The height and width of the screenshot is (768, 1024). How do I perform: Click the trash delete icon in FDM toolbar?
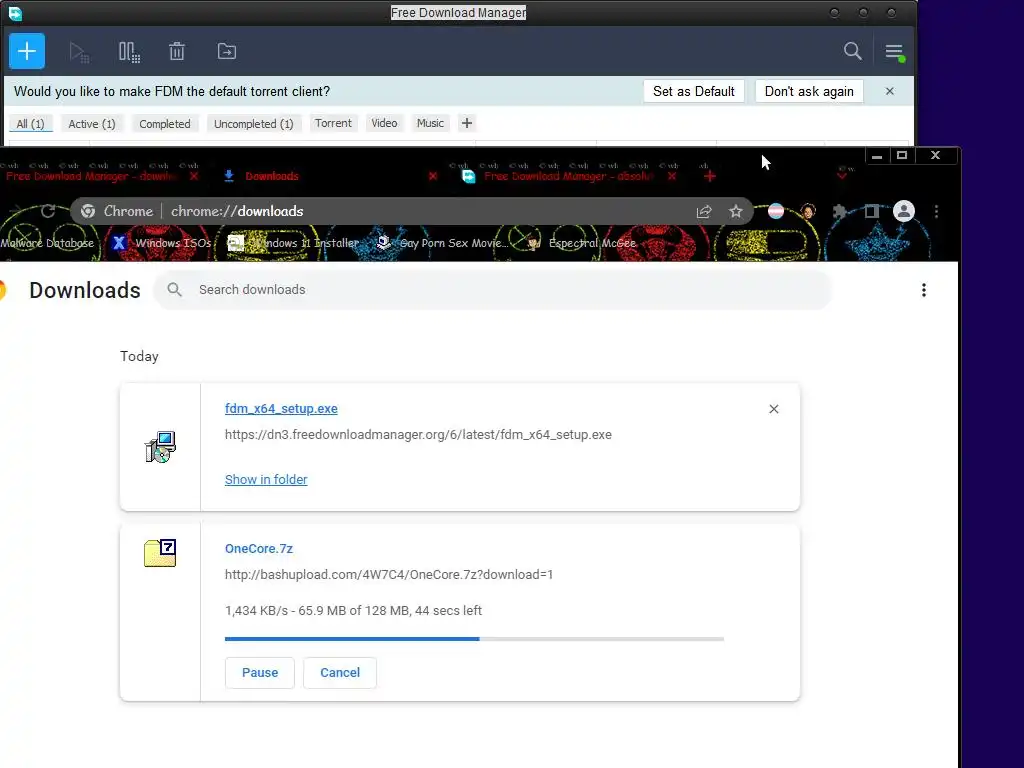pos(177,51)
